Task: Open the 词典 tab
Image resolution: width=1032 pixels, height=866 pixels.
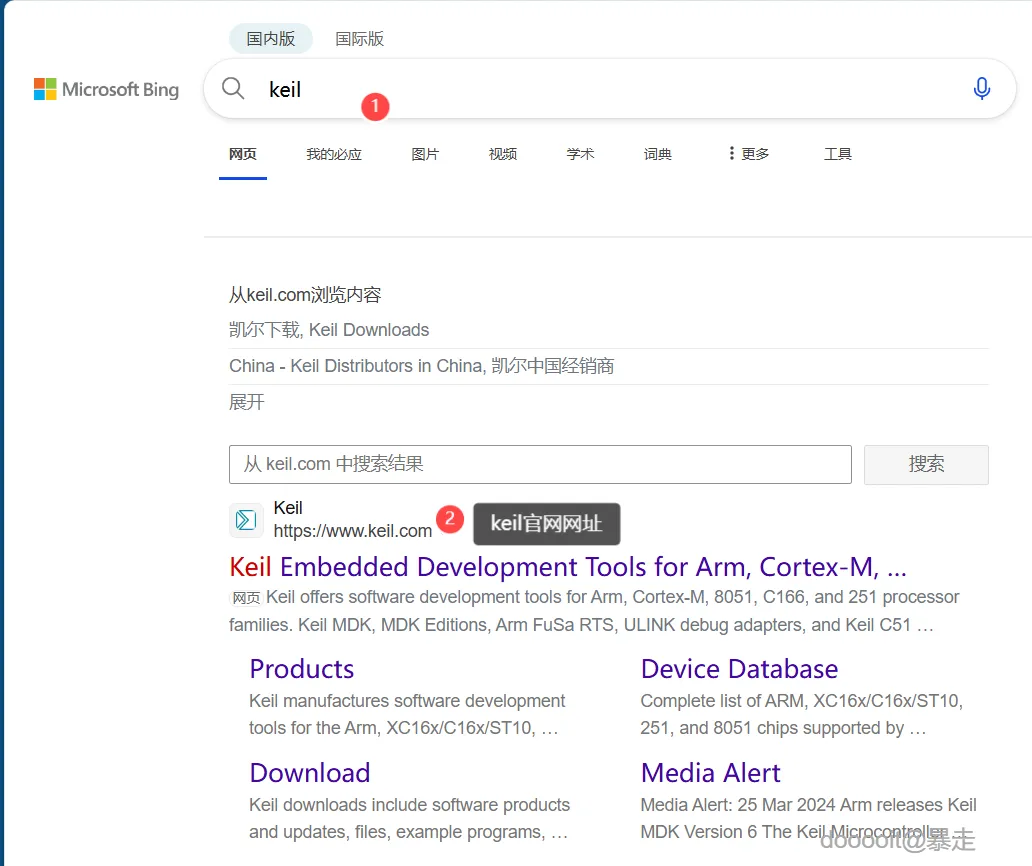Action: [658, 154]
